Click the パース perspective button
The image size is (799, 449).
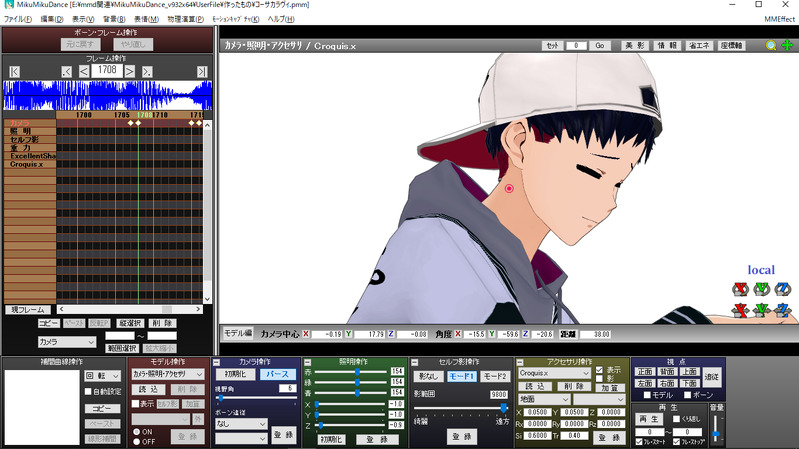coord(277,374)
